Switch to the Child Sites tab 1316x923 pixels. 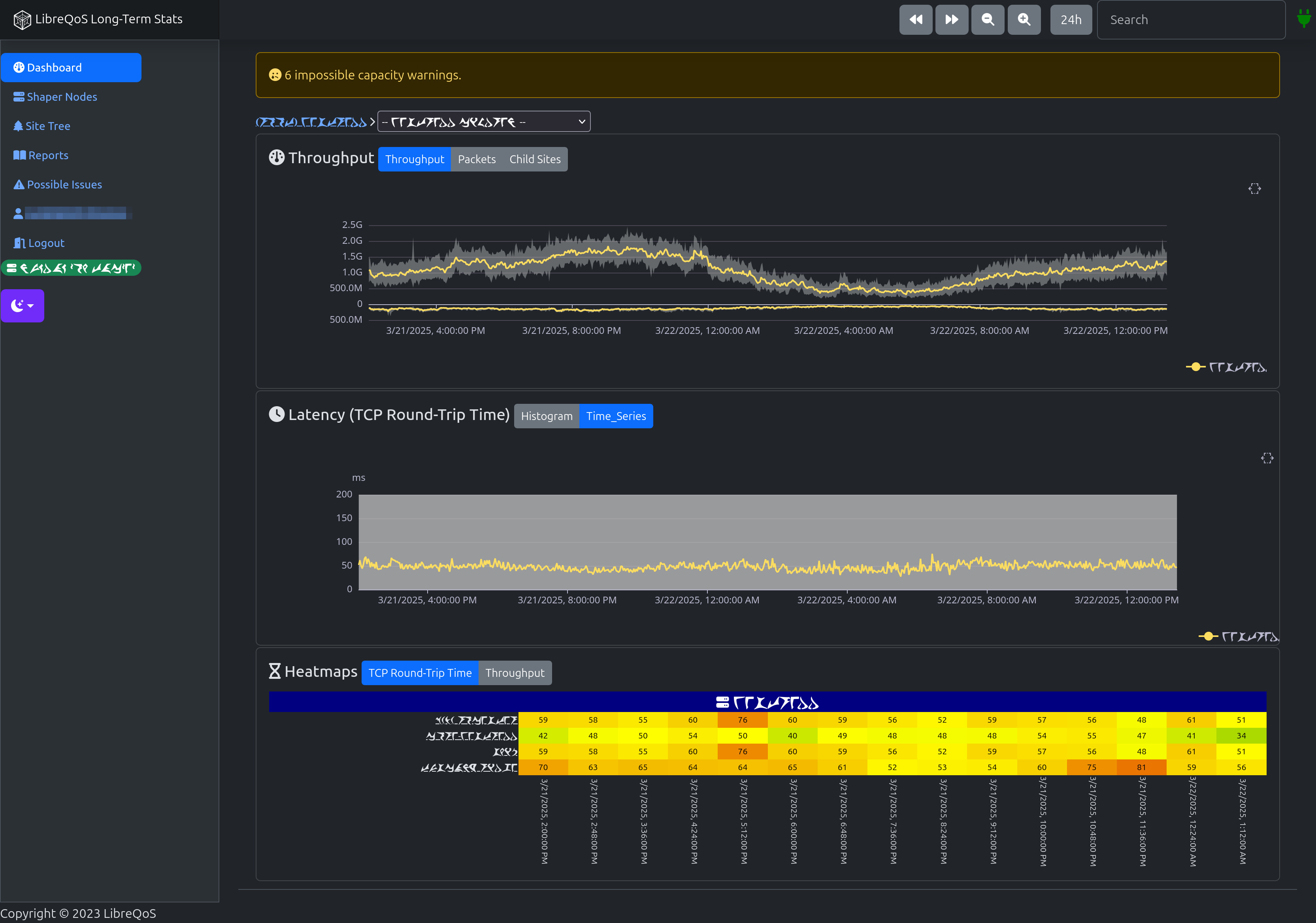click(x=534, y=159)
